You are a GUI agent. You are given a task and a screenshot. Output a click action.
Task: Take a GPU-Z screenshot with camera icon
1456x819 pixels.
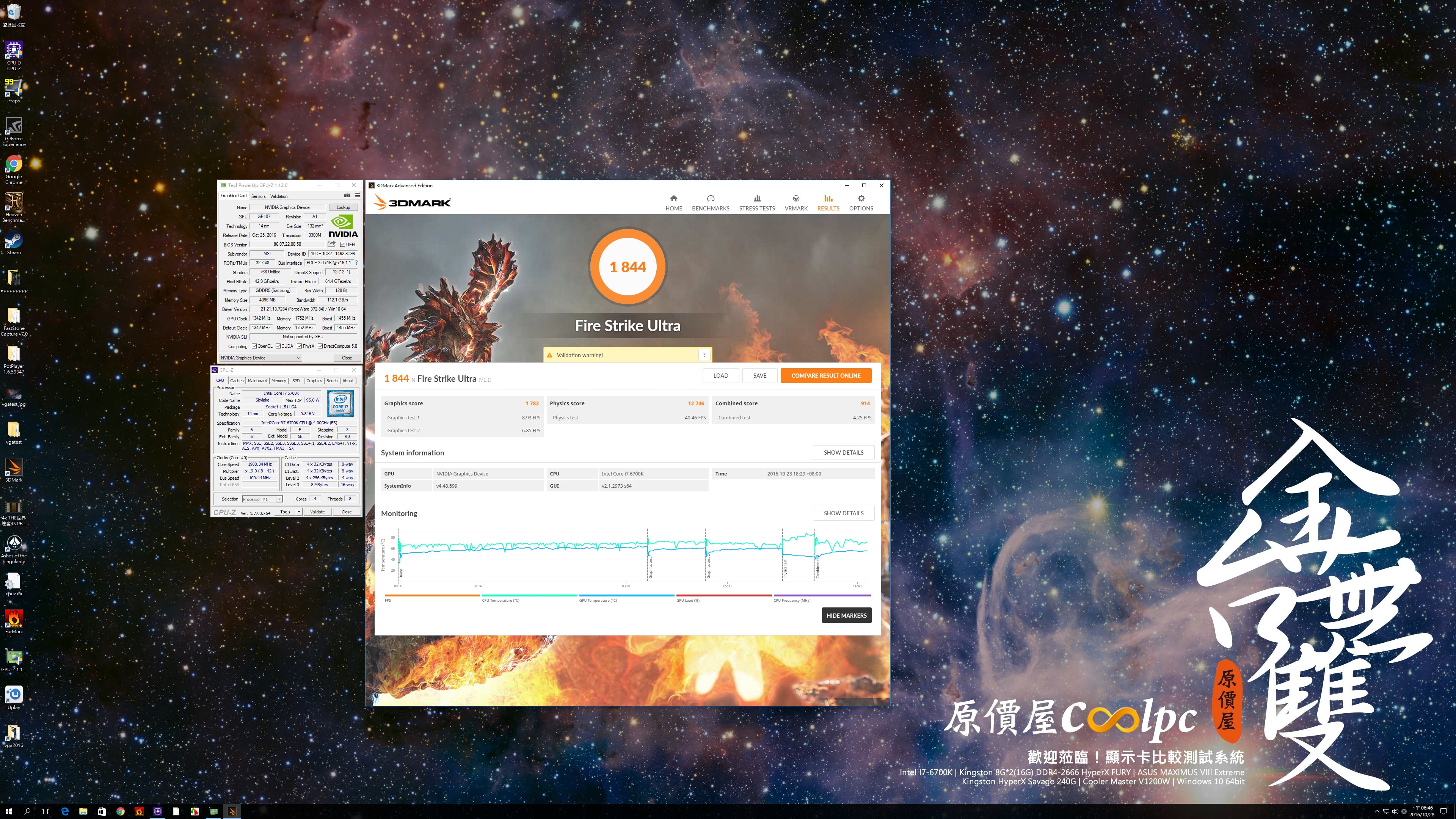point(347,196)
